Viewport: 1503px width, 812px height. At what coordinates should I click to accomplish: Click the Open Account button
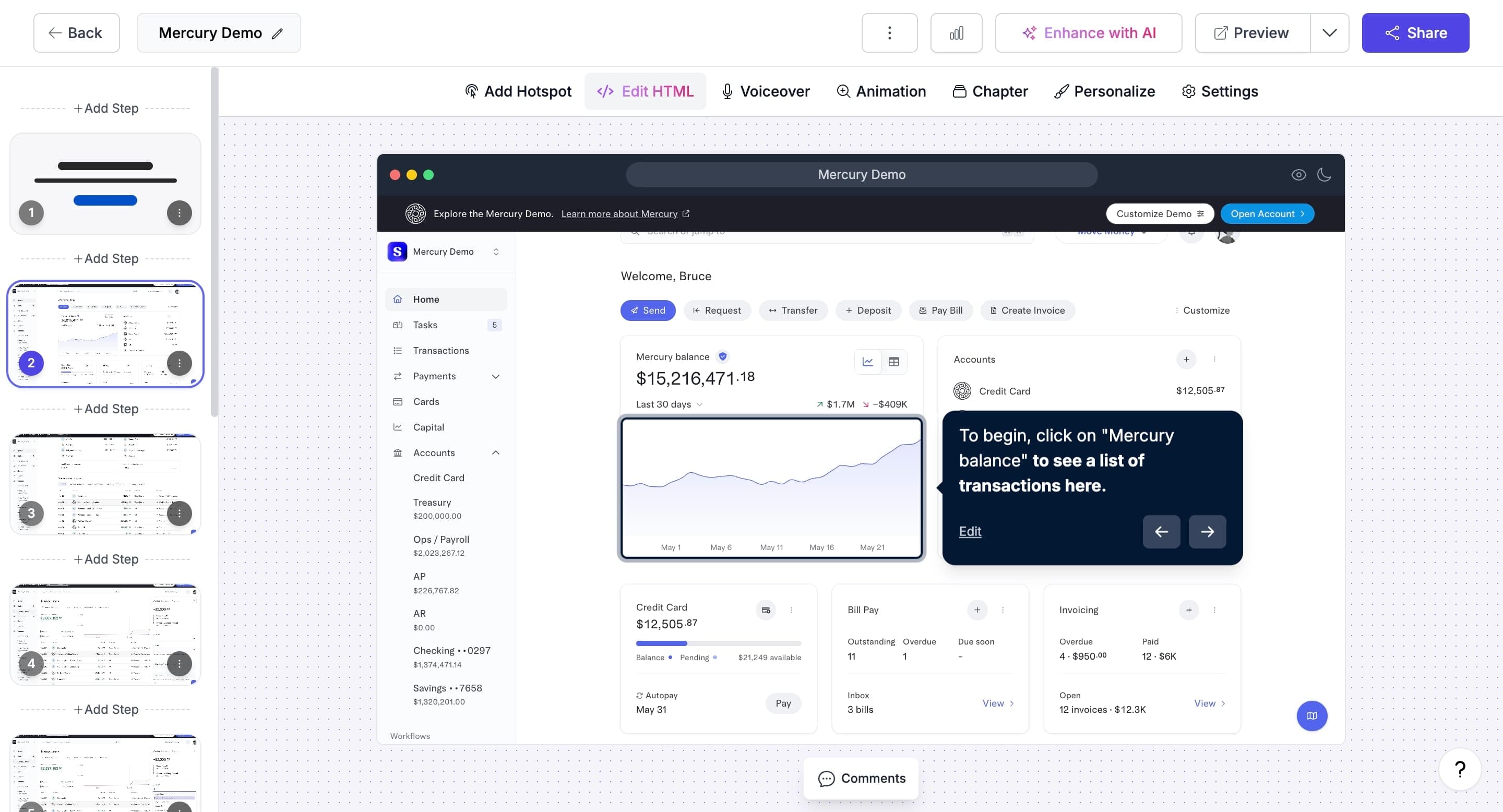[x=1267, y=213]
